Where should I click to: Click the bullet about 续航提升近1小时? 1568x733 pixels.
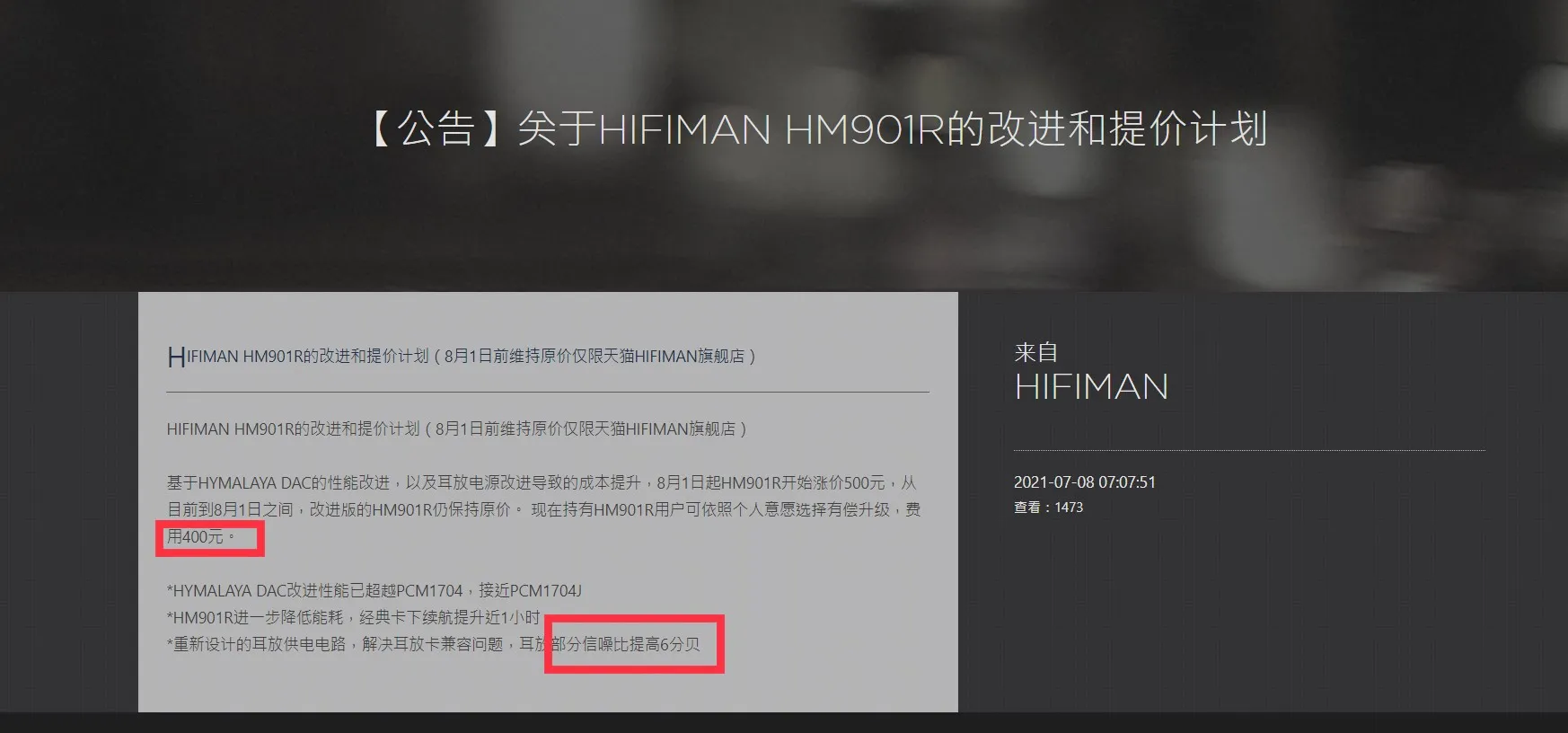pyautogui.click(x=353, y=618)
